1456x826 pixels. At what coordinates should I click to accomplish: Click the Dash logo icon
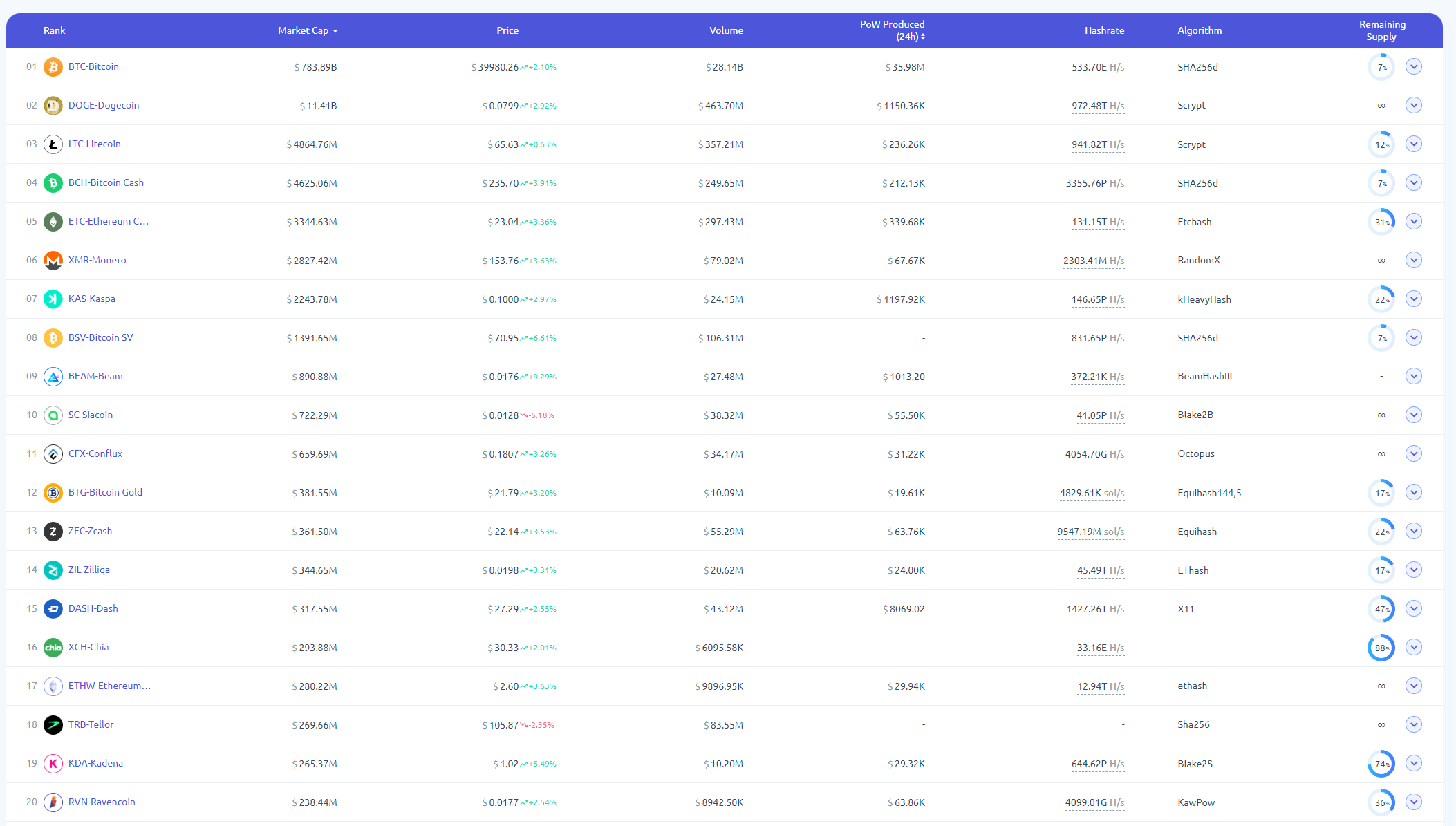click(53, 609)
